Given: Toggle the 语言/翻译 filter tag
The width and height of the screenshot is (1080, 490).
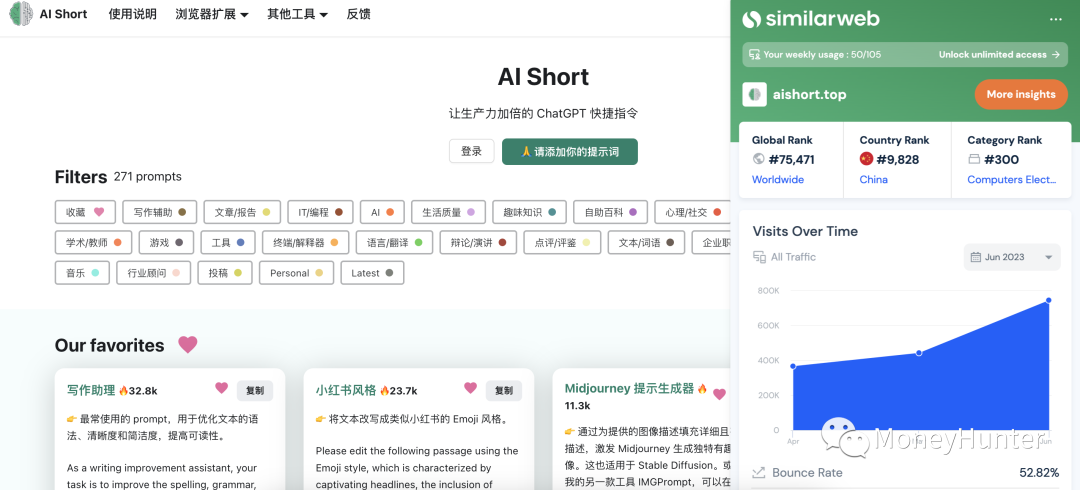Looking at the screenshot, I should point(394,243).
